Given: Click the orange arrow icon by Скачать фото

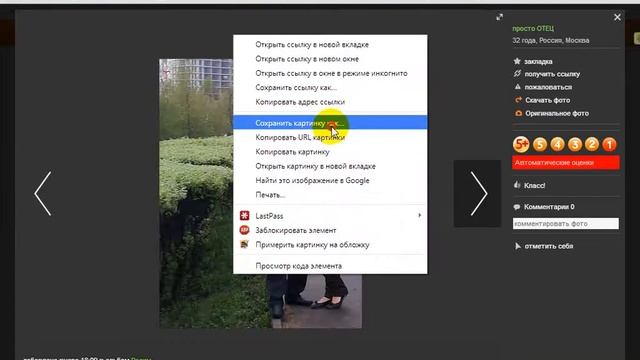Looking at the screenshot, I should [518, 100].
